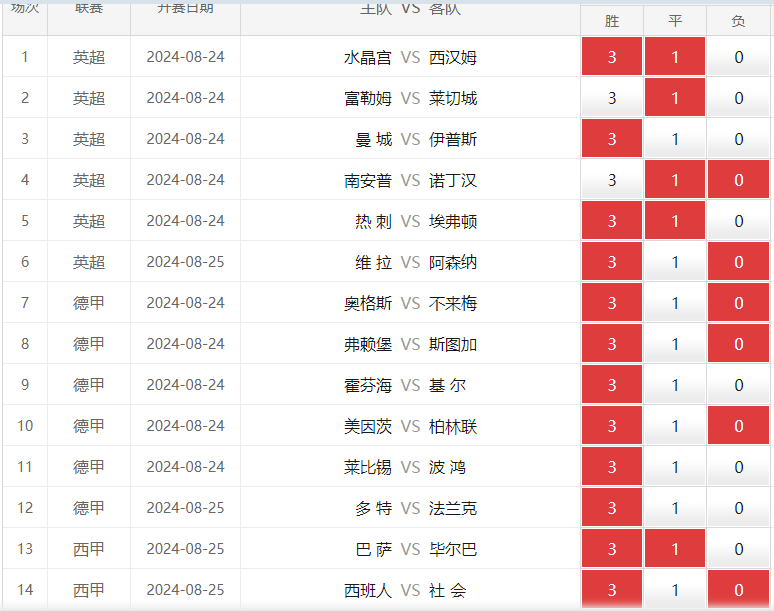Toggle win (3) for 维拉 VS 阿森纳
This screenshot has width=774, height=611.
(x=612, y=262)
